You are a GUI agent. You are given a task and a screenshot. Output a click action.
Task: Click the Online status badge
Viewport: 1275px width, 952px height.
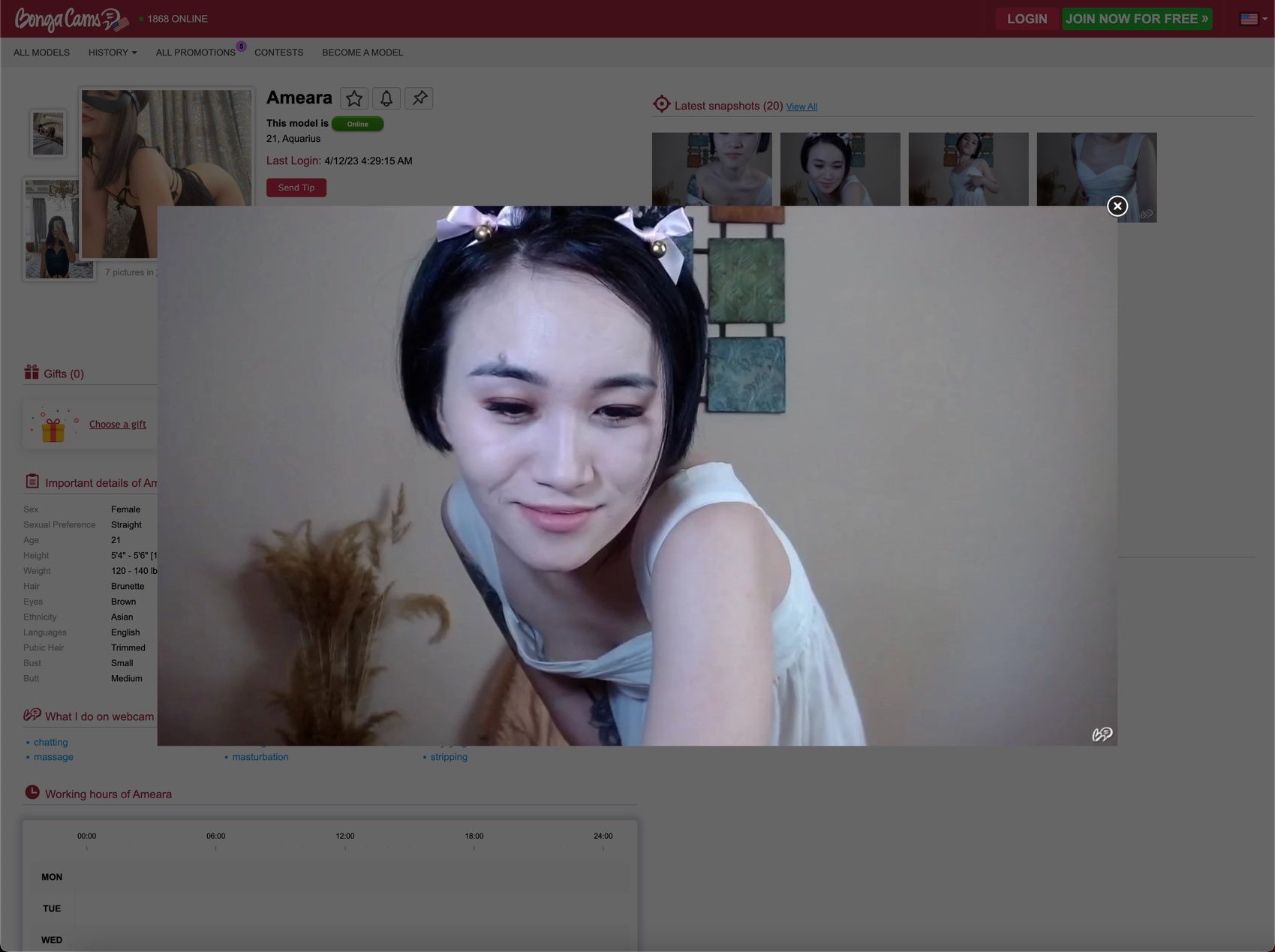(x=357, y=124)
